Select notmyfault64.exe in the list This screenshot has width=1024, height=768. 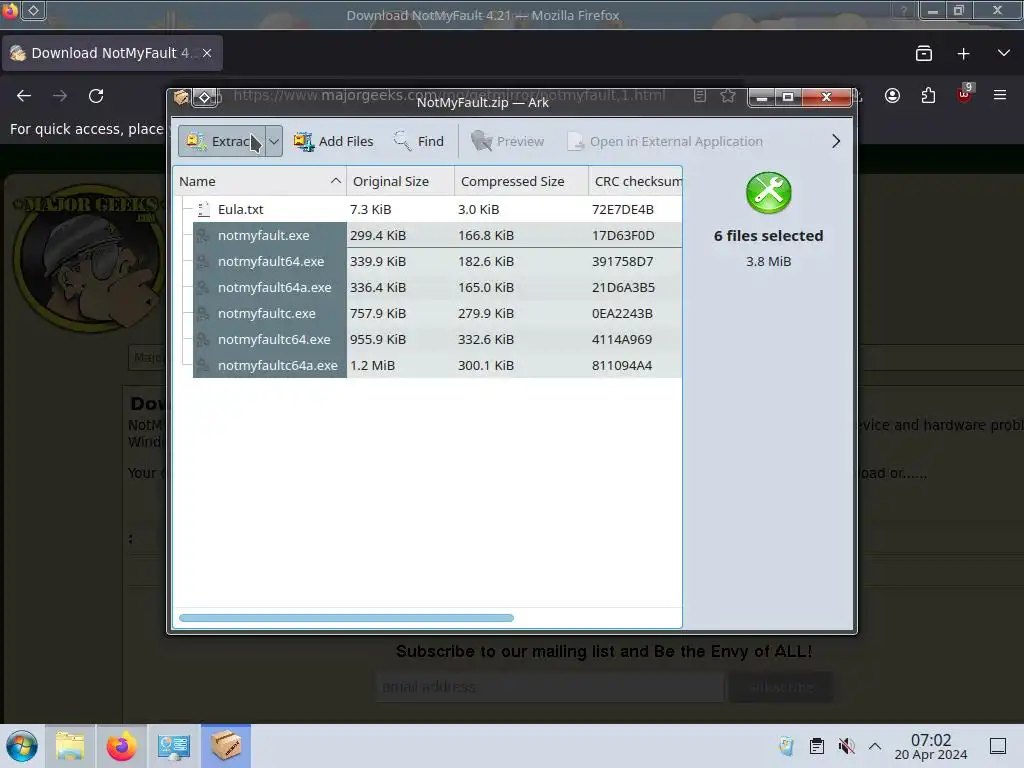(428, 261)
